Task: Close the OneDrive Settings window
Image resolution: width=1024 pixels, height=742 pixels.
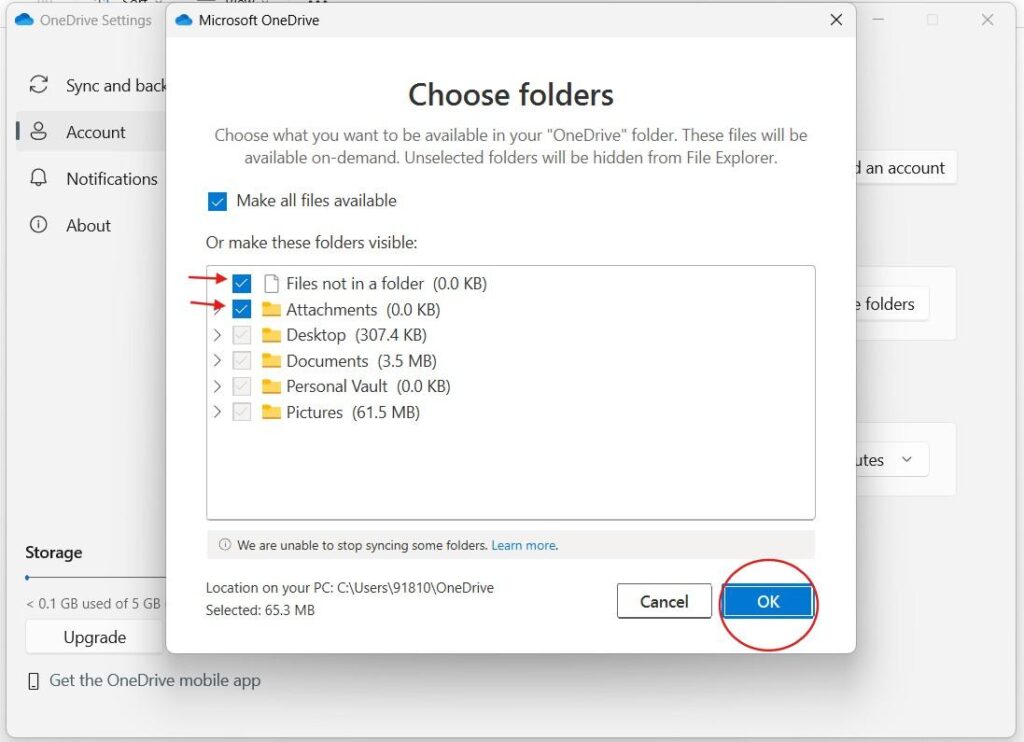Action: [987, 20]
